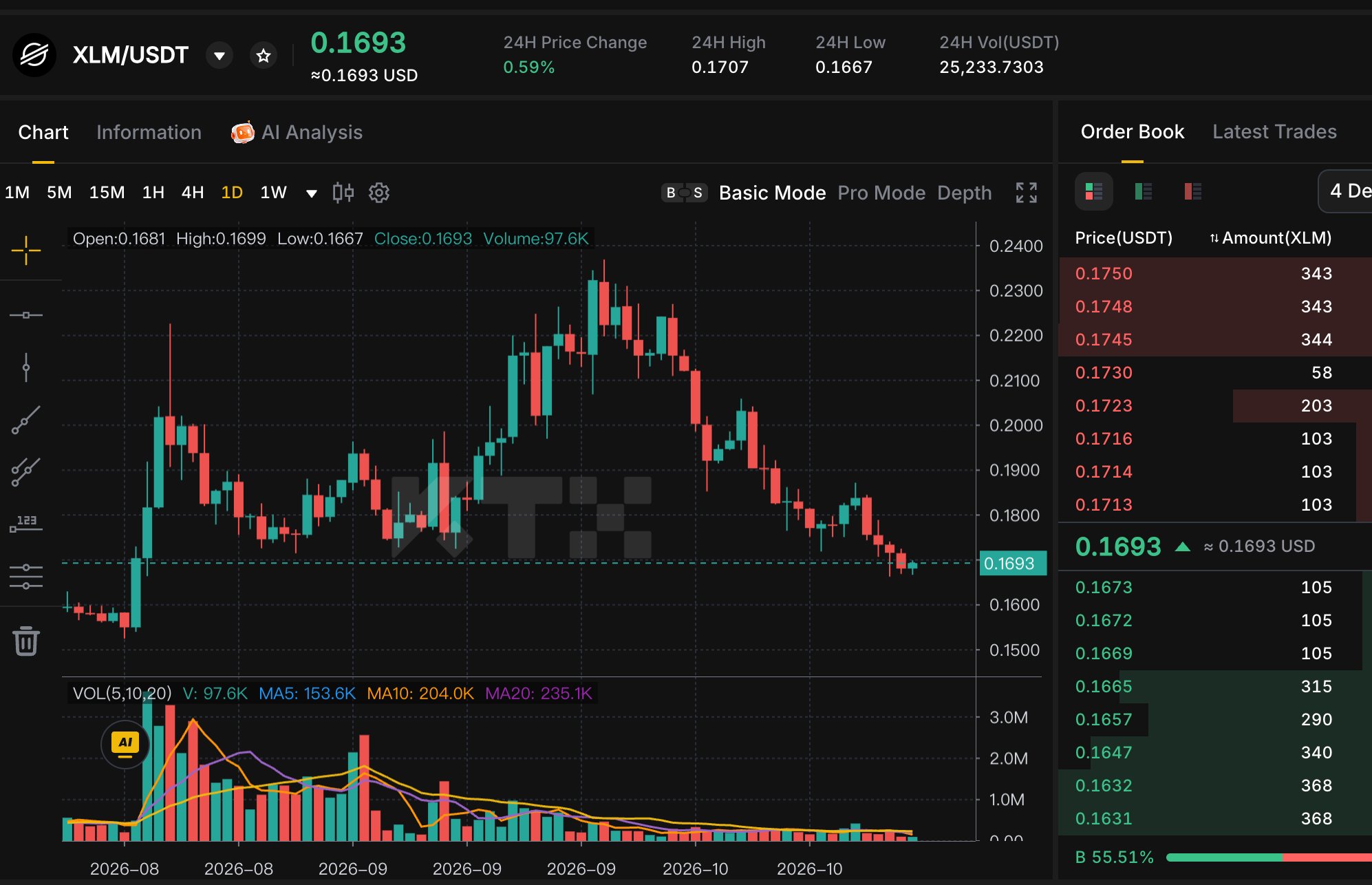This screenshot has width=1372, height=885.
Task: Select ask price 0.1745
Action: [x=1104, y=339]
